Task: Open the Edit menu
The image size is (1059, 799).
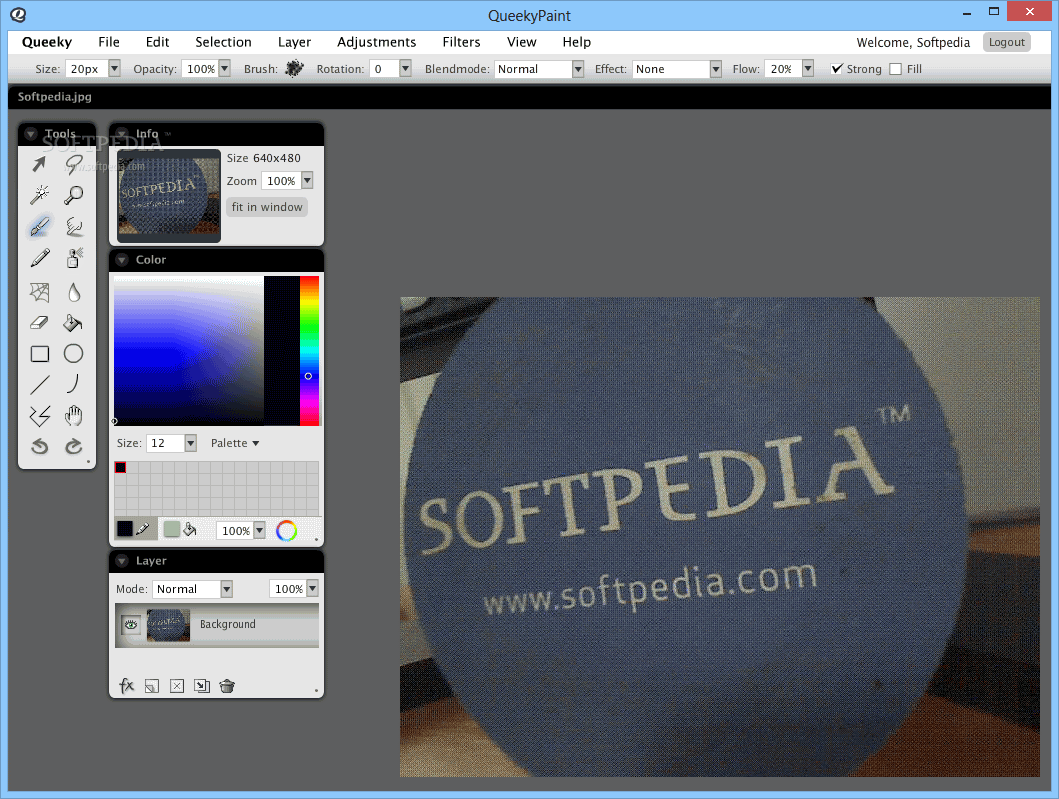Action: pos(157,42)
